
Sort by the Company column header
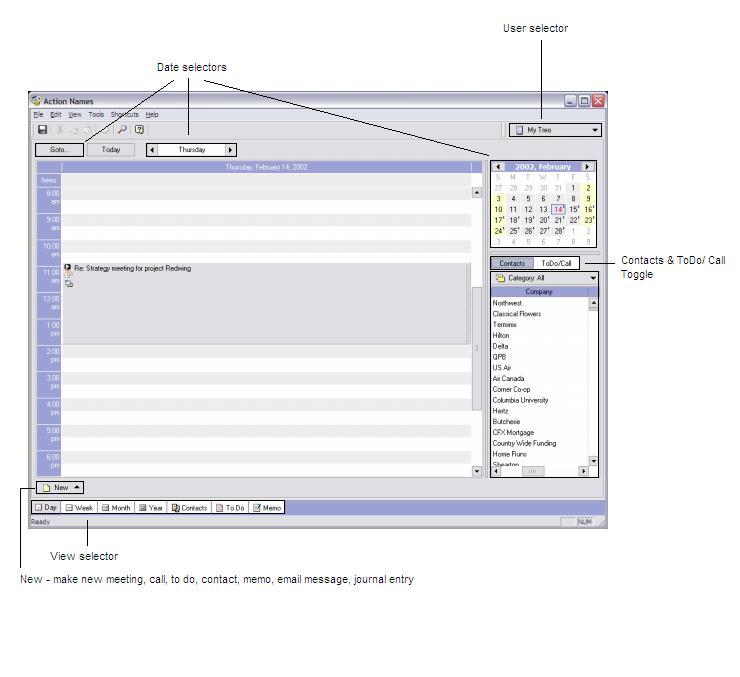pos(539,292)
